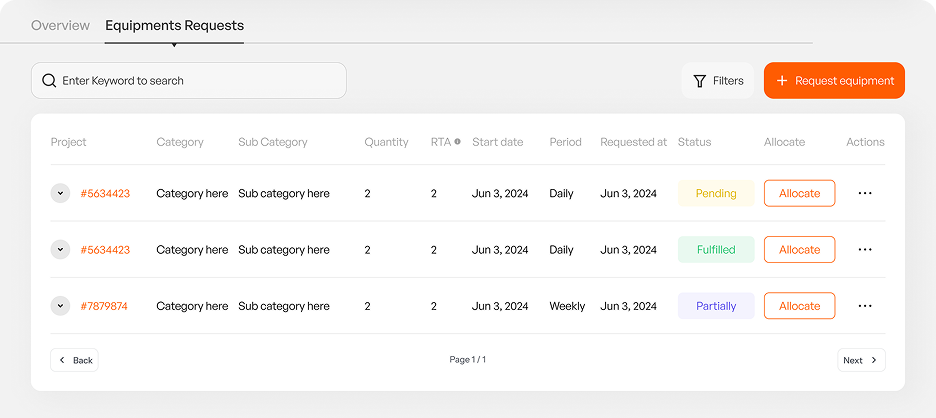Open project link #7879874
Viewport: 936px width, 418px height.
coord(104,306)
